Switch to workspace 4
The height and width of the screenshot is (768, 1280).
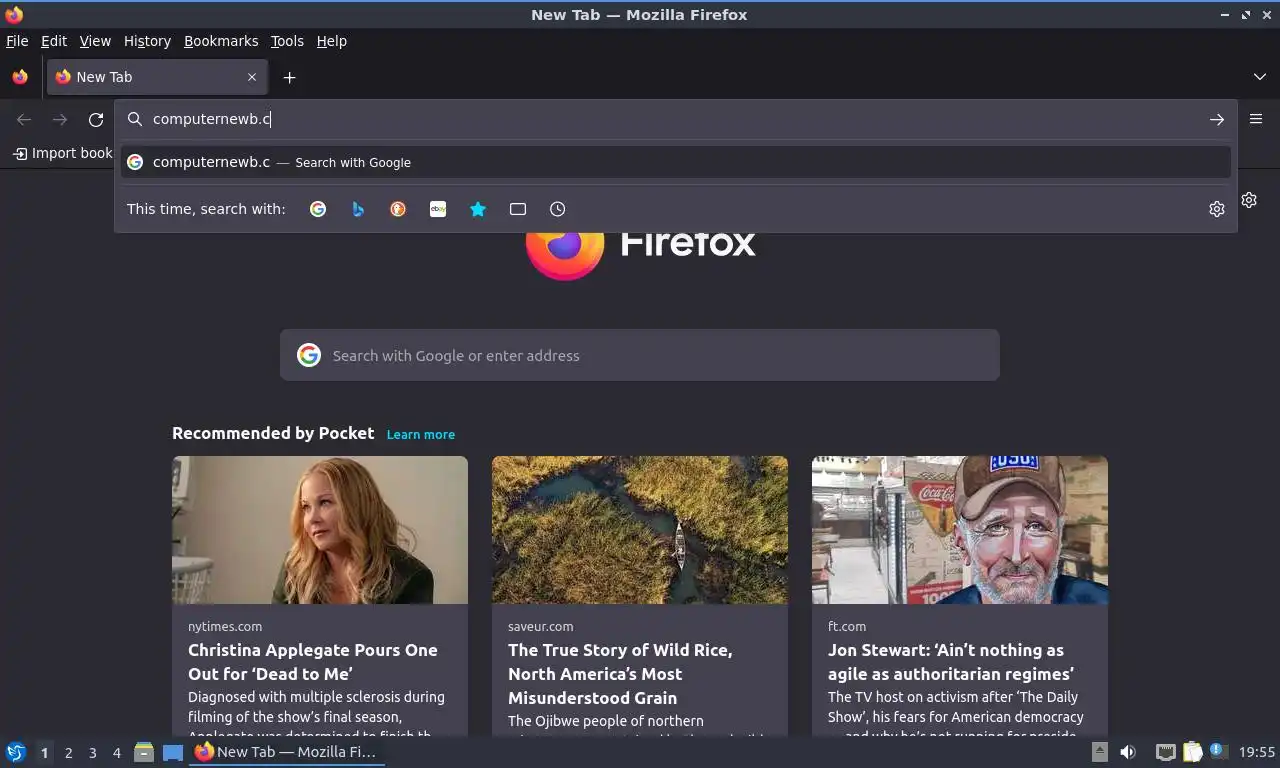coord(116,753)
